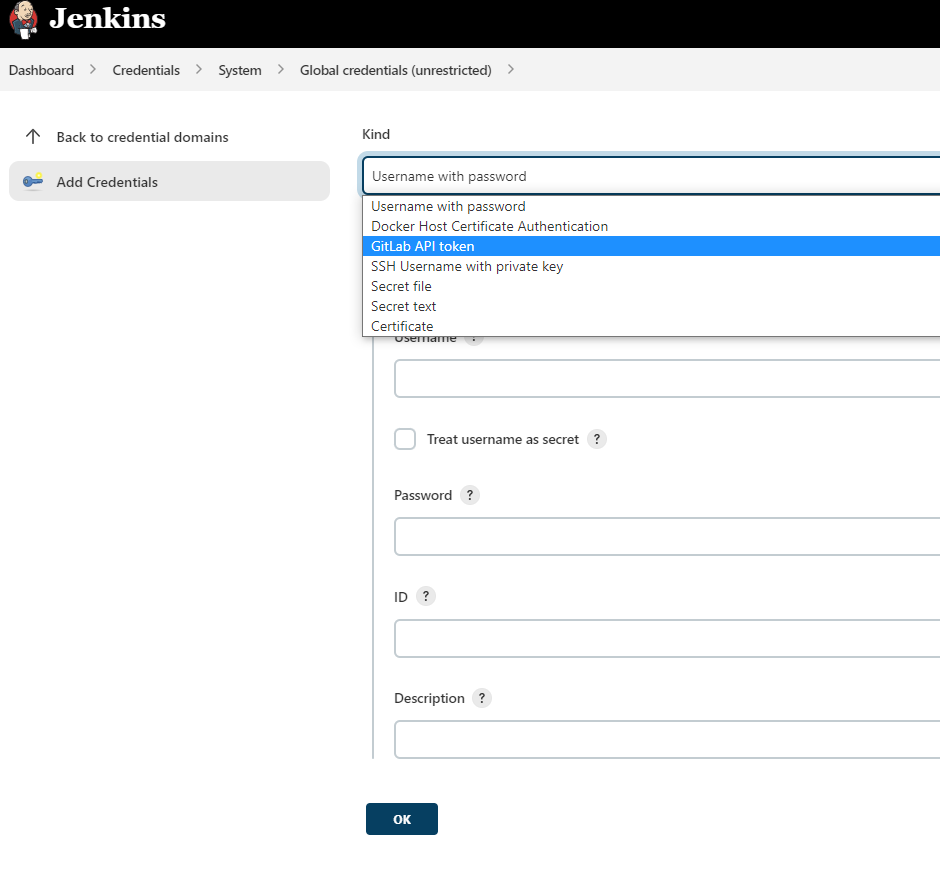
Task: Click the key icon for Add Credentials
Action: 33,181
